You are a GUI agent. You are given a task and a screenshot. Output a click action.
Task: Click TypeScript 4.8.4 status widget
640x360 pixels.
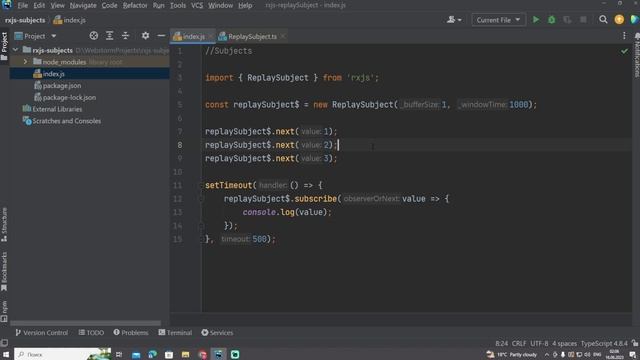604,343
